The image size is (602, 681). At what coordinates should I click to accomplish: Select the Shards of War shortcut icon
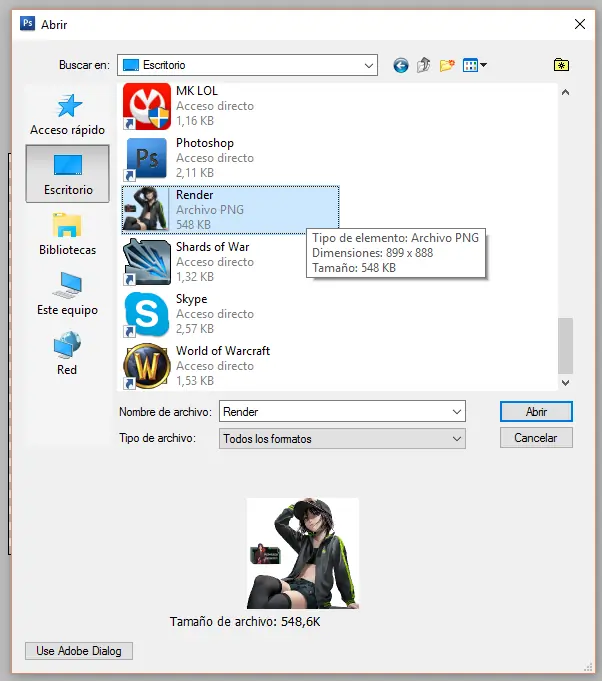[146, 262]
